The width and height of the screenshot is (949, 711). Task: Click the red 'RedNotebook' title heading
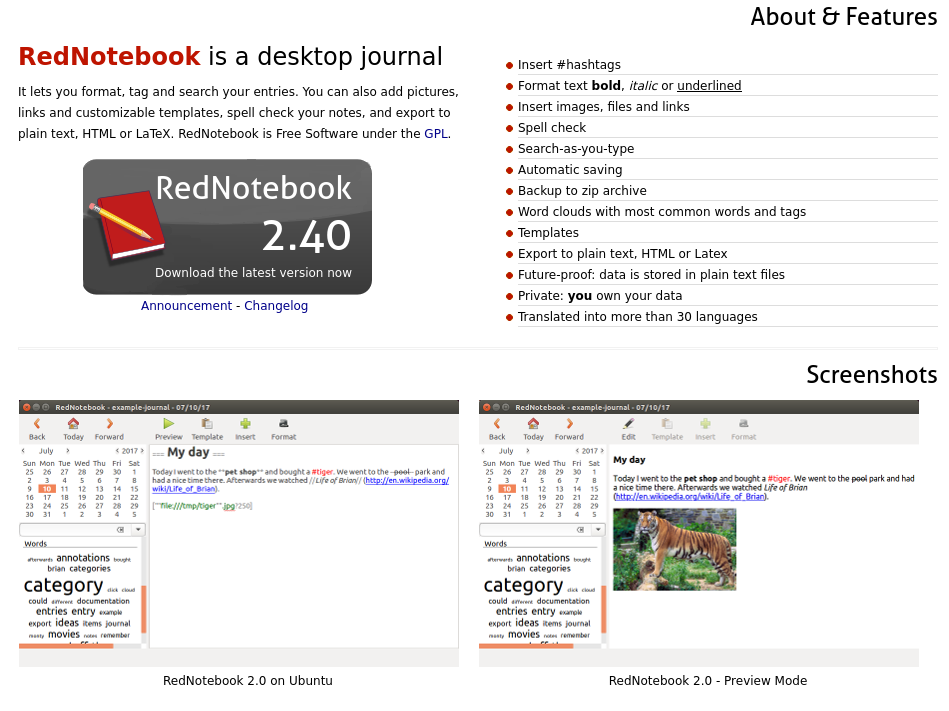pos(110,56)
